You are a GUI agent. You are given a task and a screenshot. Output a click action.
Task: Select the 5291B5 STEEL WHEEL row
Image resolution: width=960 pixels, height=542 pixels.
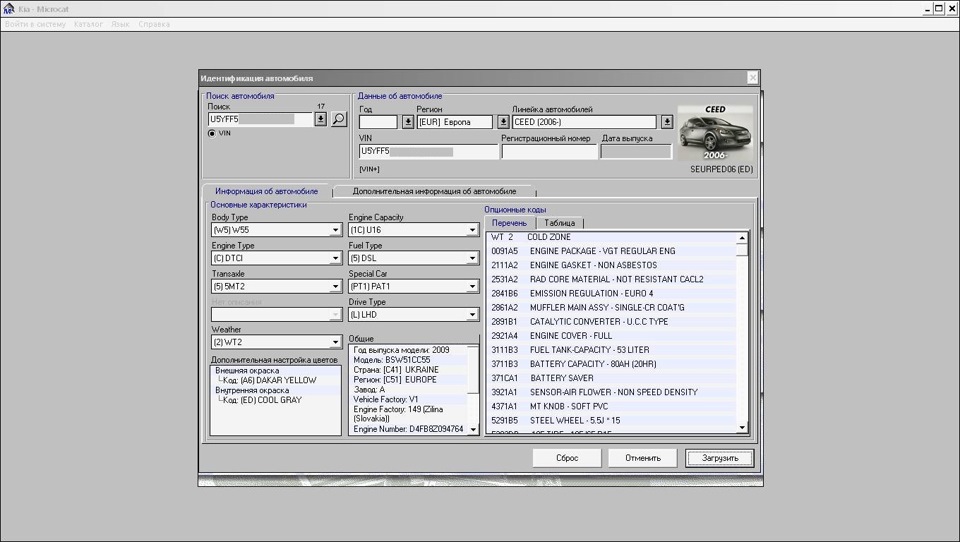coord(612,420)
